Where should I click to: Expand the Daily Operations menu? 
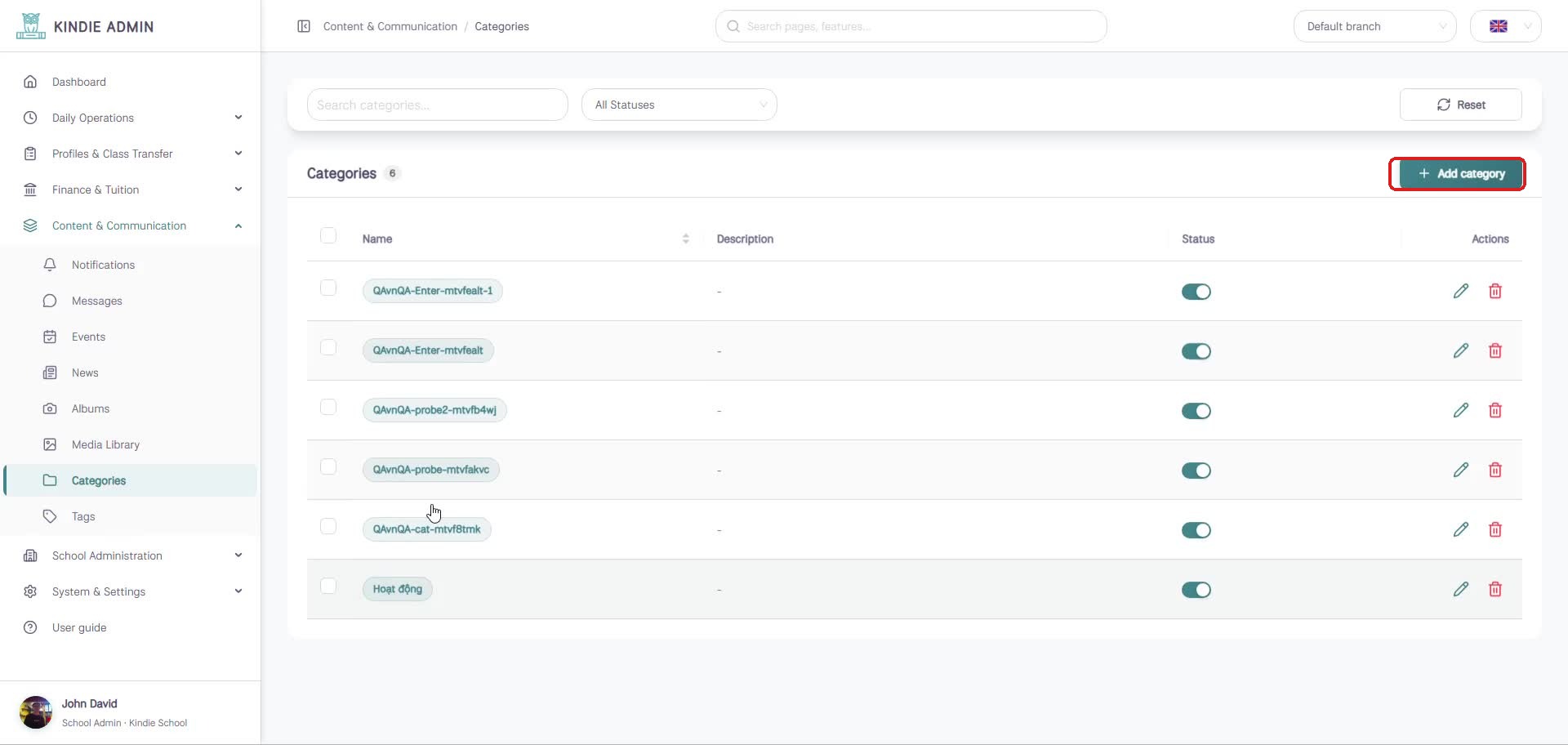[x=131, y=118]
